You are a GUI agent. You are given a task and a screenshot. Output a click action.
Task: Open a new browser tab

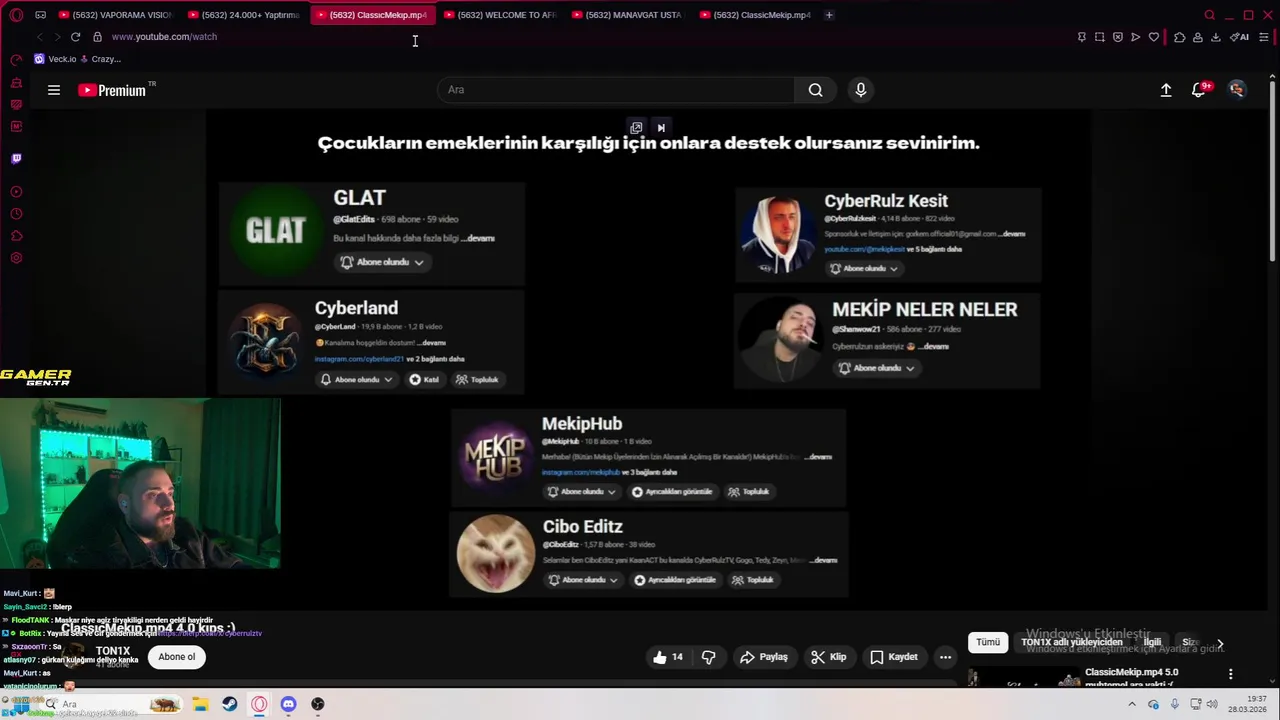tap(829, 15)
